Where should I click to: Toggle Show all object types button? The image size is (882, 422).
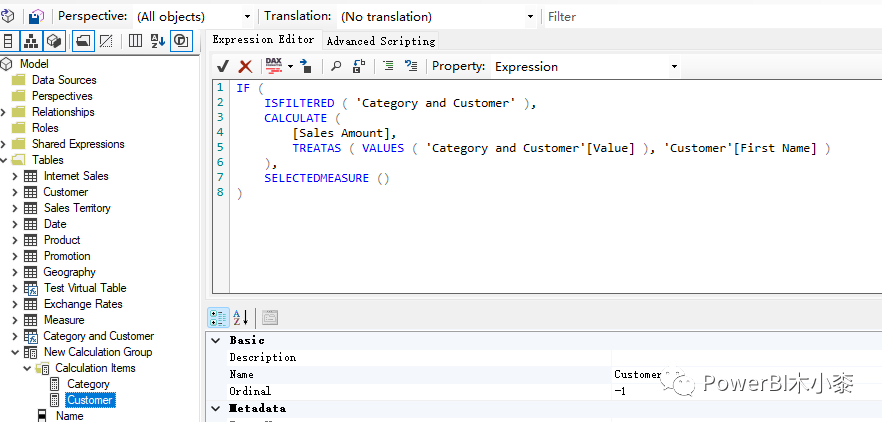[x=181, y=41]
